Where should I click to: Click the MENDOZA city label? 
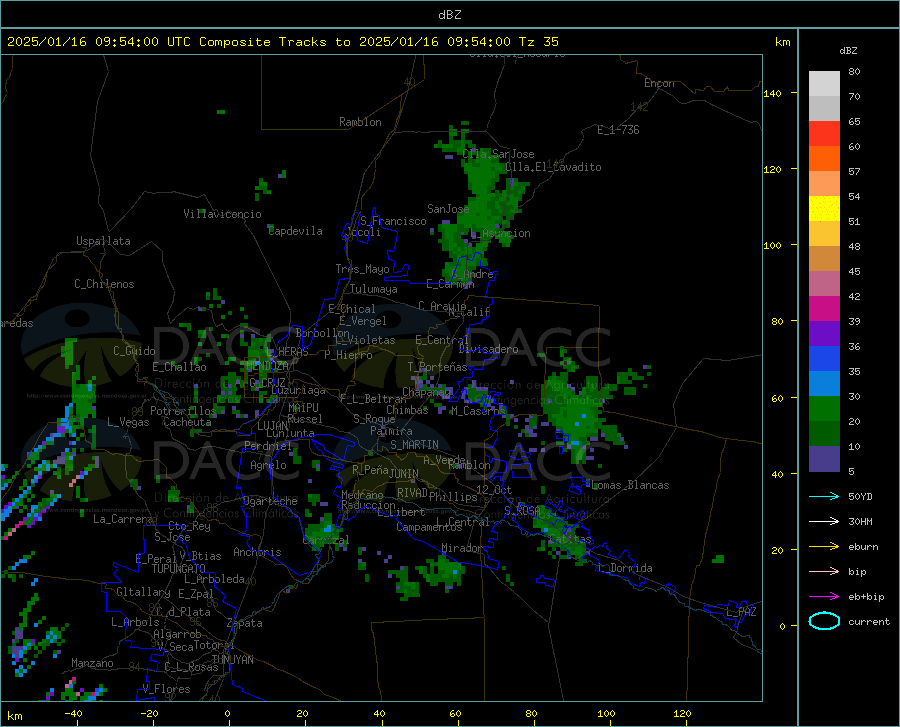coord(267,366)
